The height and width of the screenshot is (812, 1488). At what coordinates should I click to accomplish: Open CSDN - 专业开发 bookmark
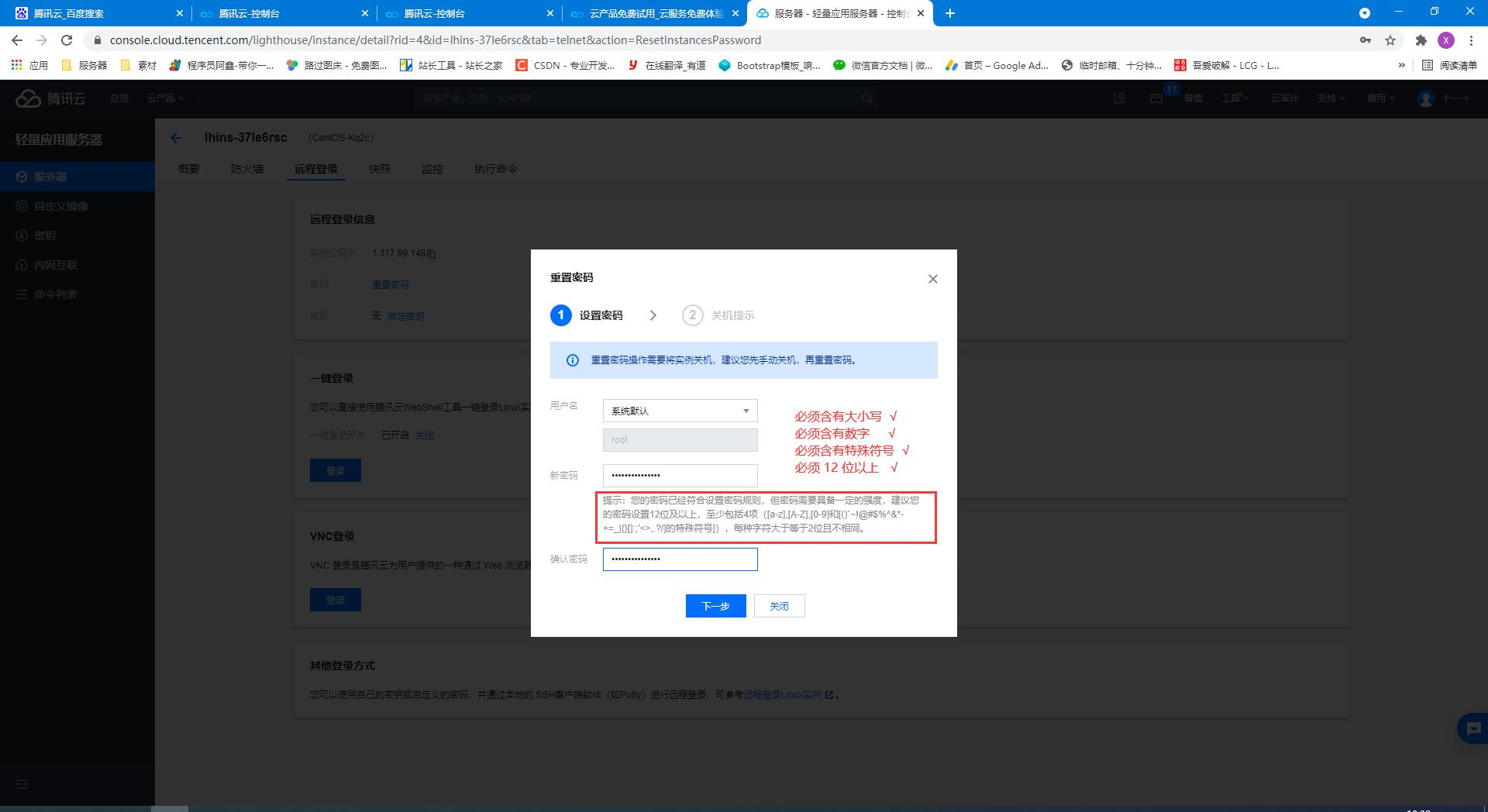pyautogui.click(x=565, y=66)
